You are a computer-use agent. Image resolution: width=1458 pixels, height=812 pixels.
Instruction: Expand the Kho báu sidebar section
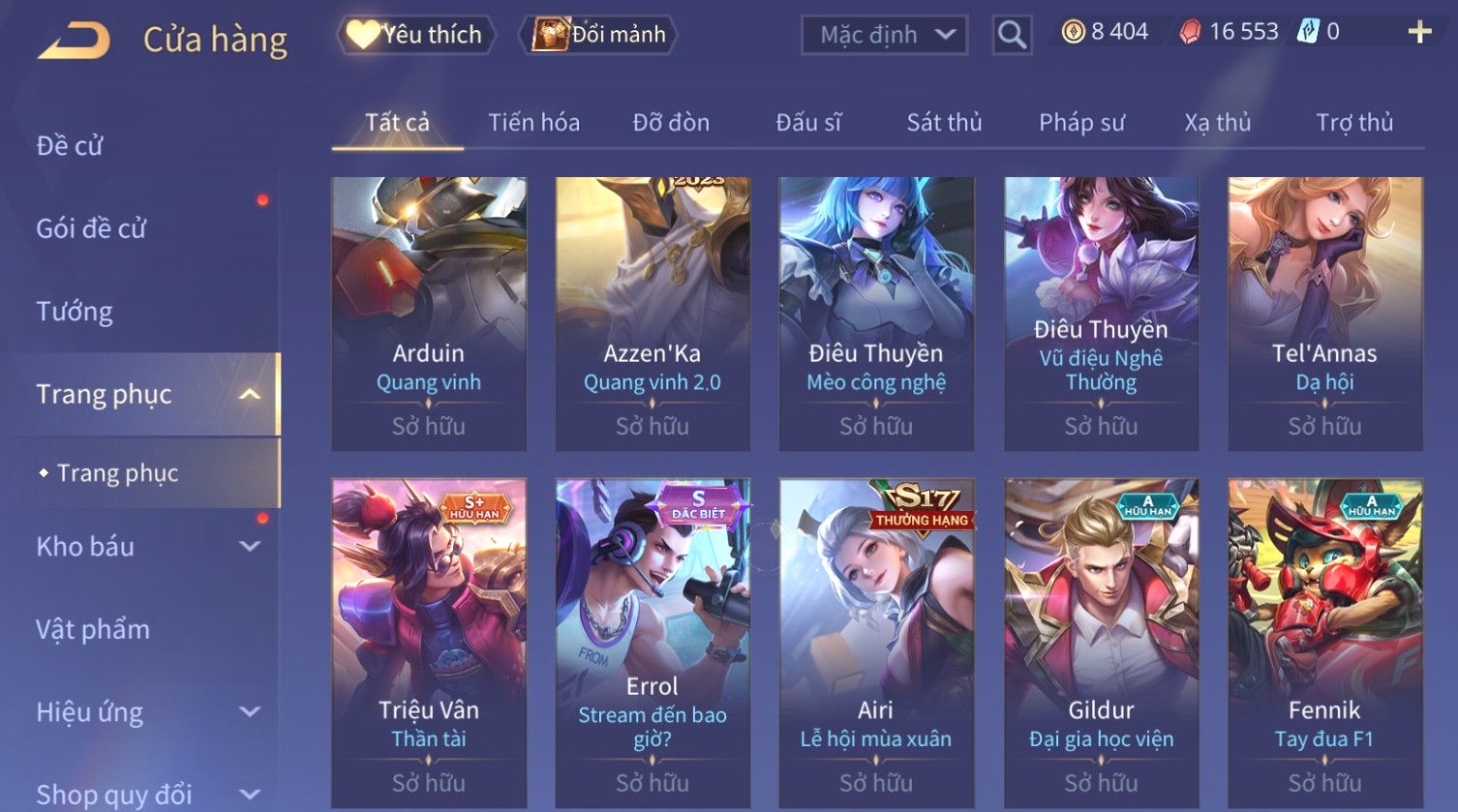tap(250, 546)
